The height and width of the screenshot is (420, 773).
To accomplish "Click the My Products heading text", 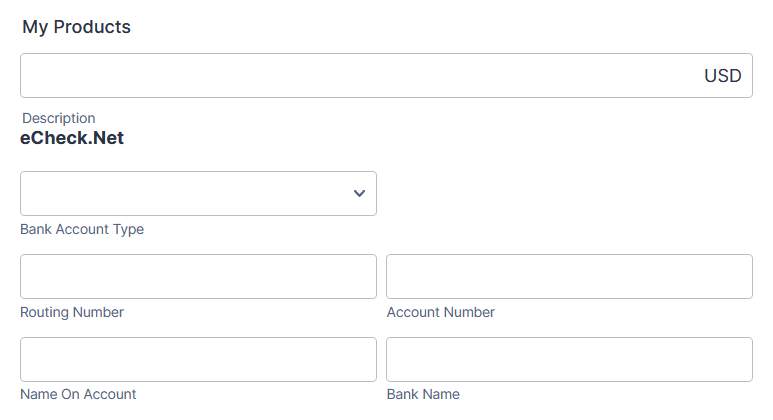I will pos(77,27).
